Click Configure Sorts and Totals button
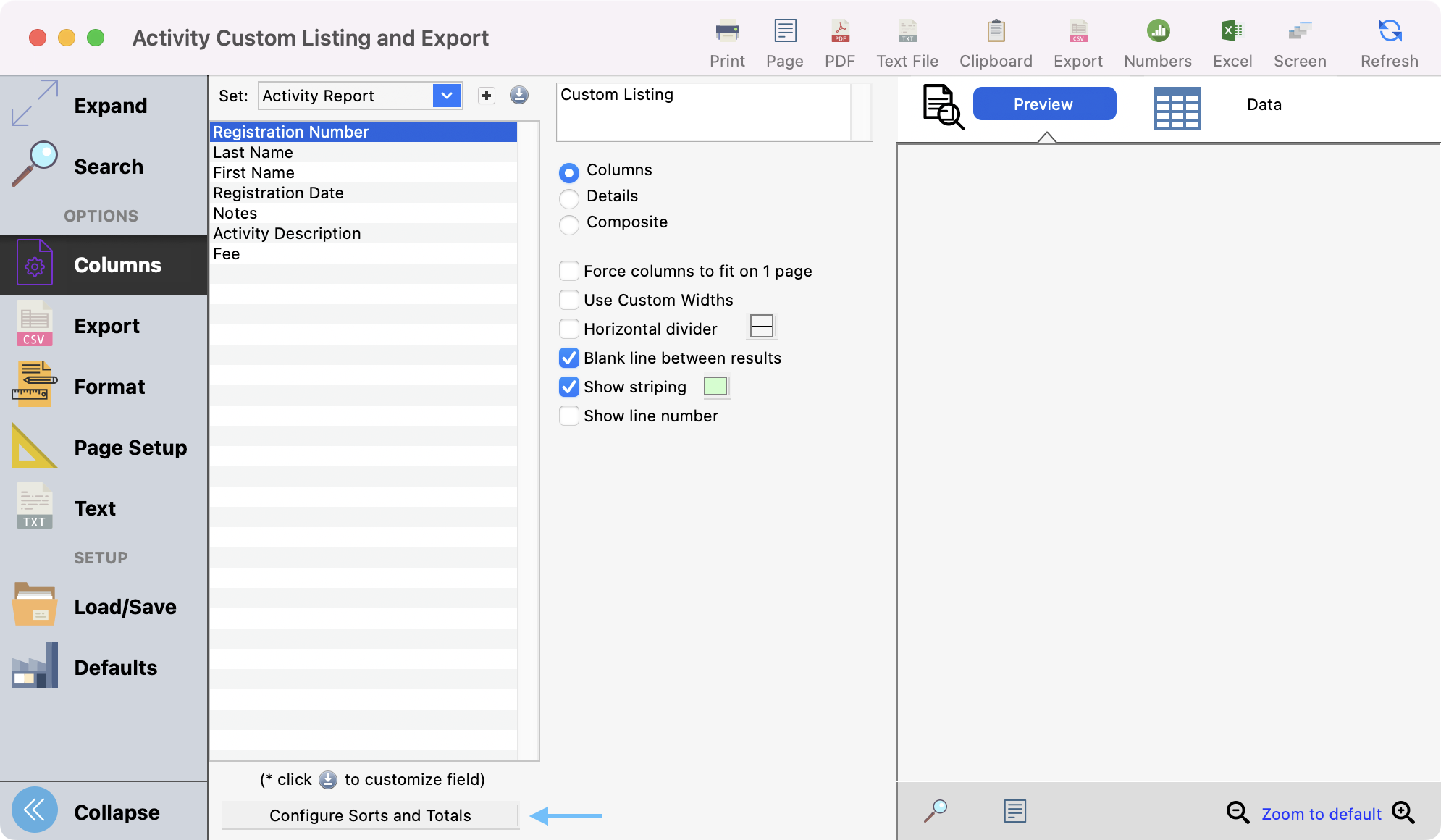 coord(370,815)
